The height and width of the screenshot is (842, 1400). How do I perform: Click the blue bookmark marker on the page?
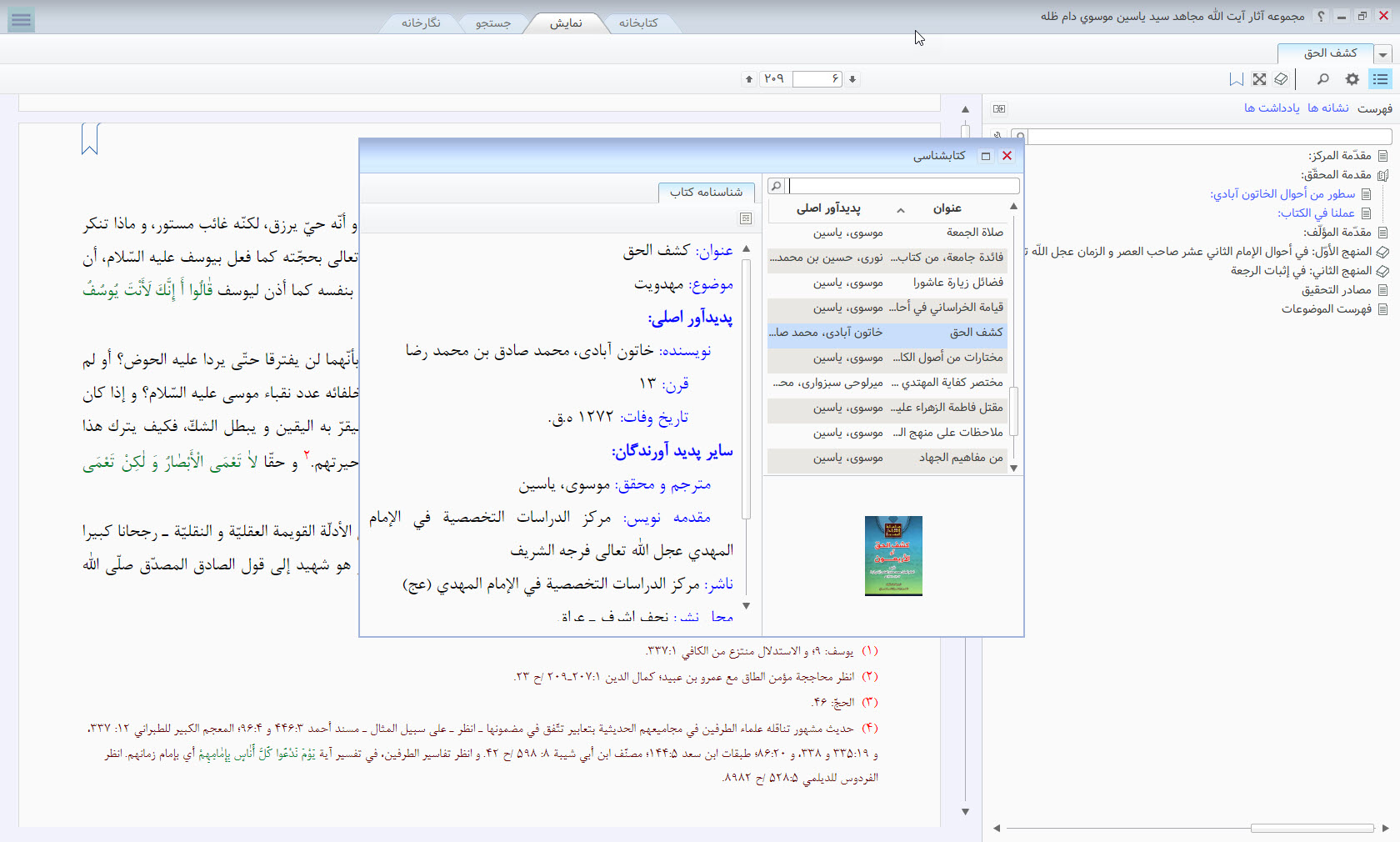pos(90,138)
